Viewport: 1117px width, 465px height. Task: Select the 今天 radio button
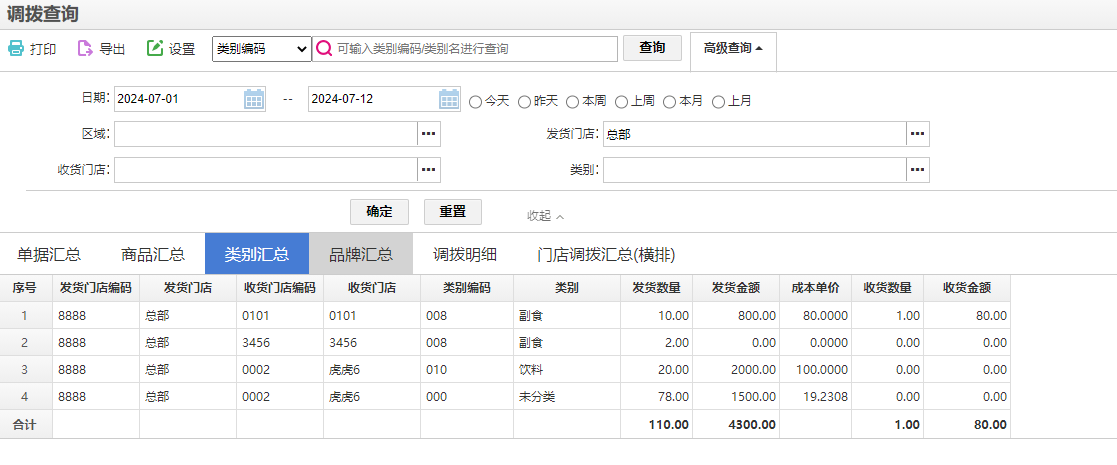(x=476, y=102)
